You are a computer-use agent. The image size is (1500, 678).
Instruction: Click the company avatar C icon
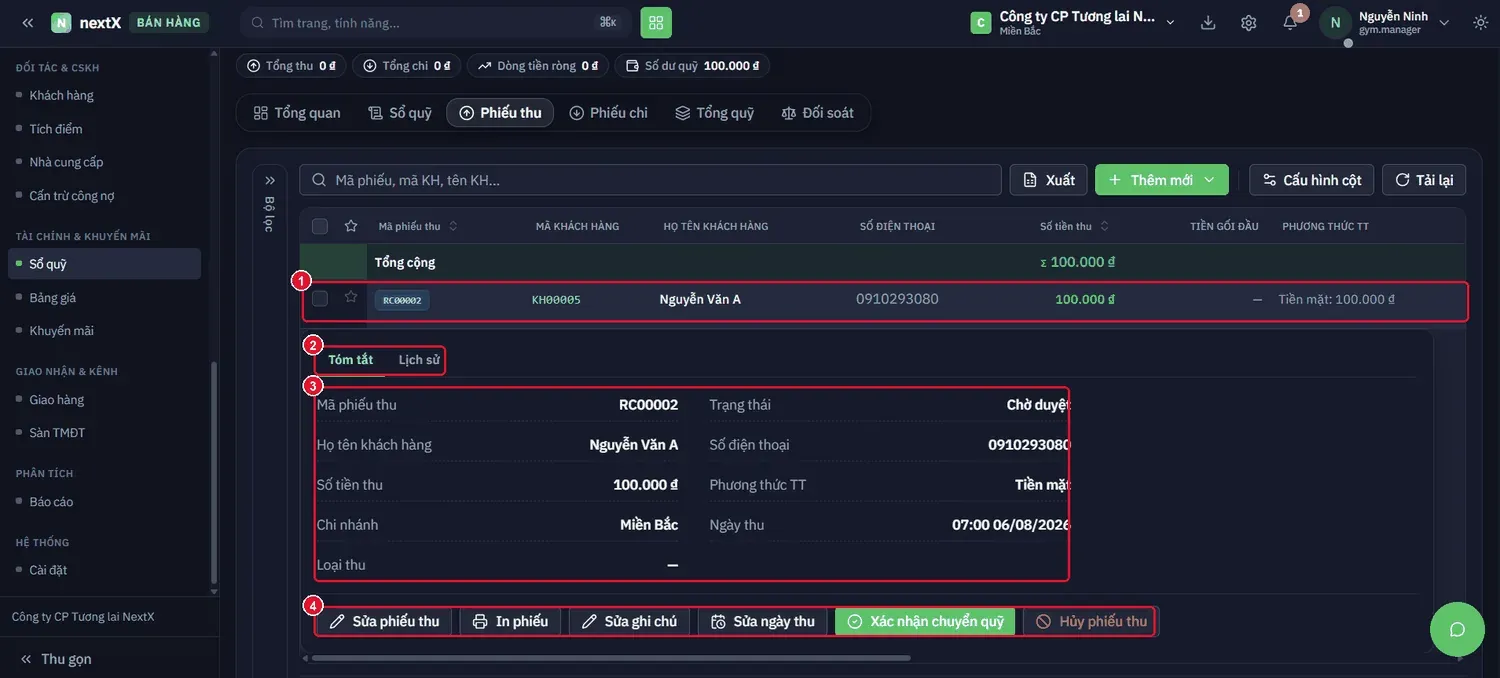click(981, 22)
